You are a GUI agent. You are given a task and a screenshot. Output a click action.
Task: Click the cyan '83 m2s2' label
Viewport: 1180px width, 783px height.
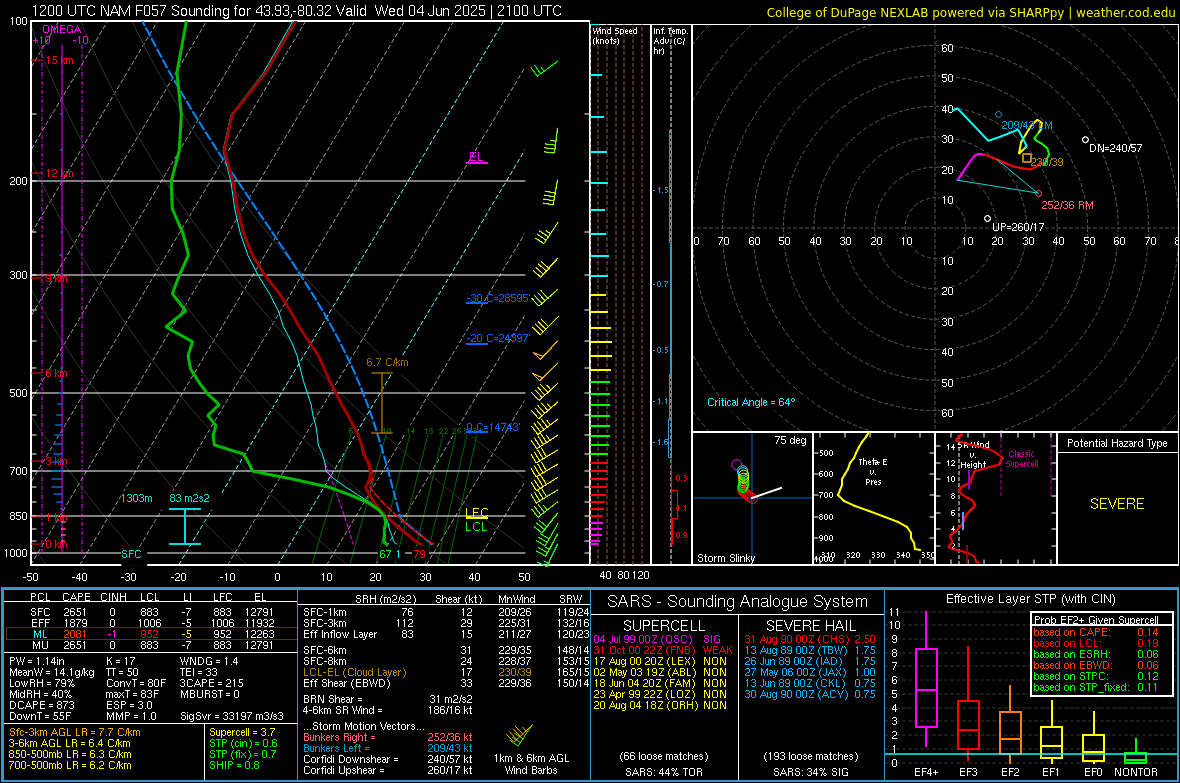point(190,498)
